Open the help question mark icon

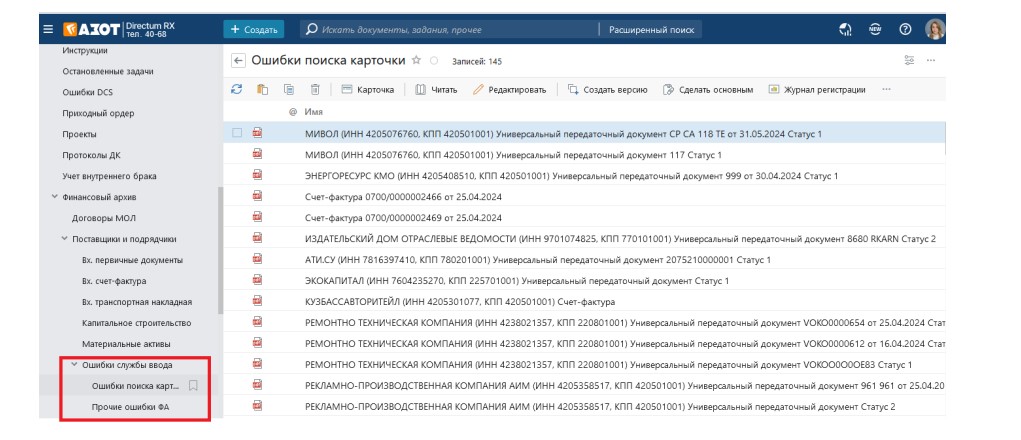pos(905,29)
